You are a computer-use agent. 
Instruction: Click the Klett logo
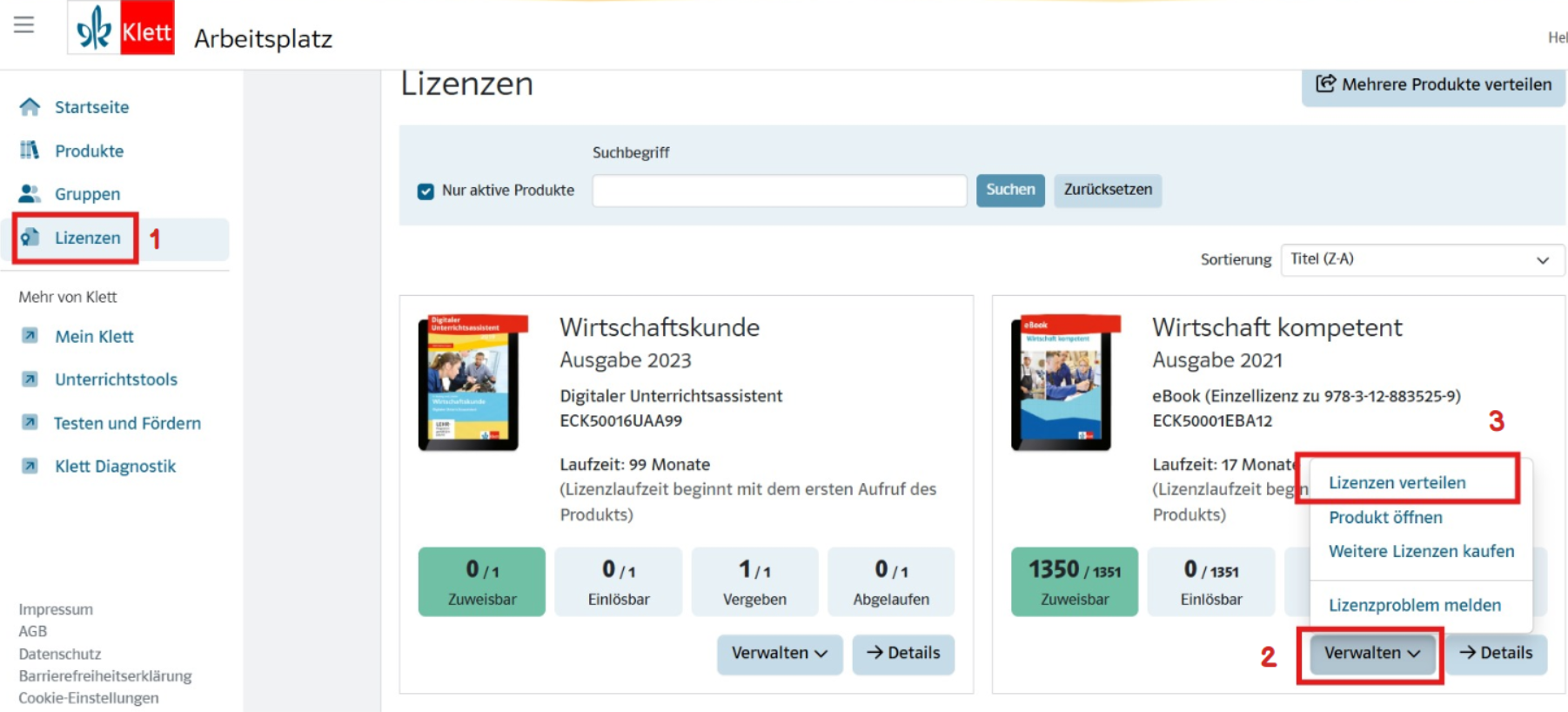121,29
